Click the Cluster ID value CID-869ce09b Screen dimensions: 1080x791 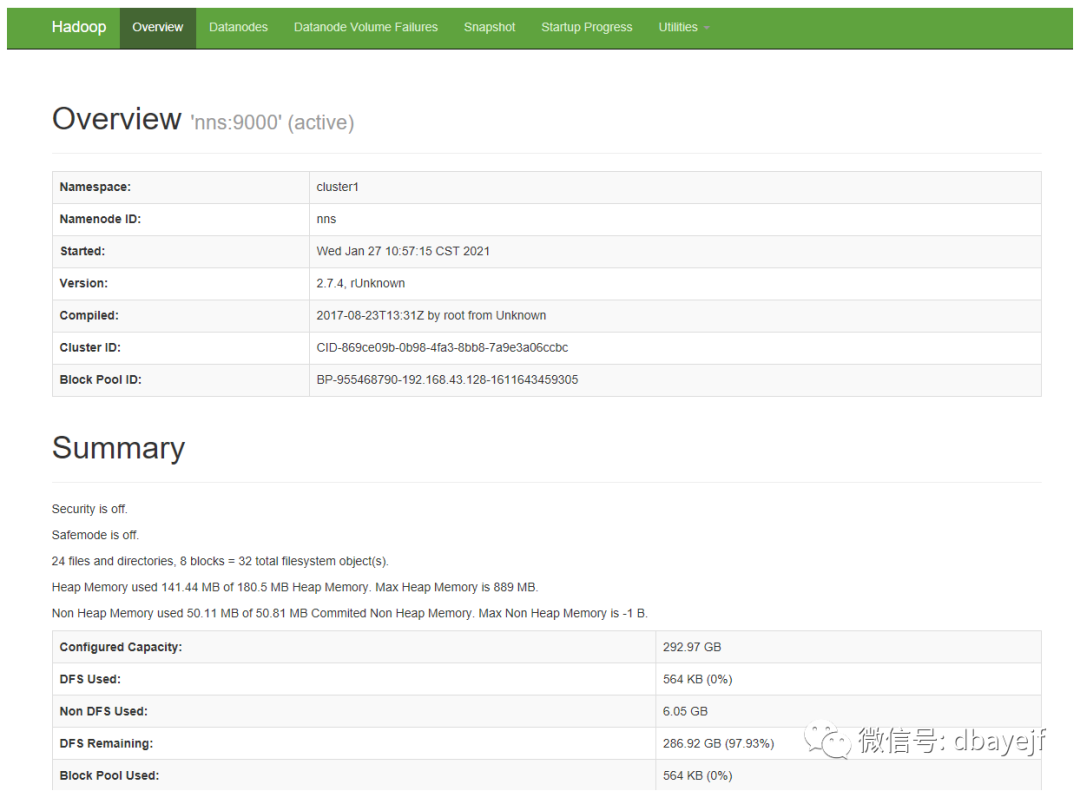click(x=442, y=348)
